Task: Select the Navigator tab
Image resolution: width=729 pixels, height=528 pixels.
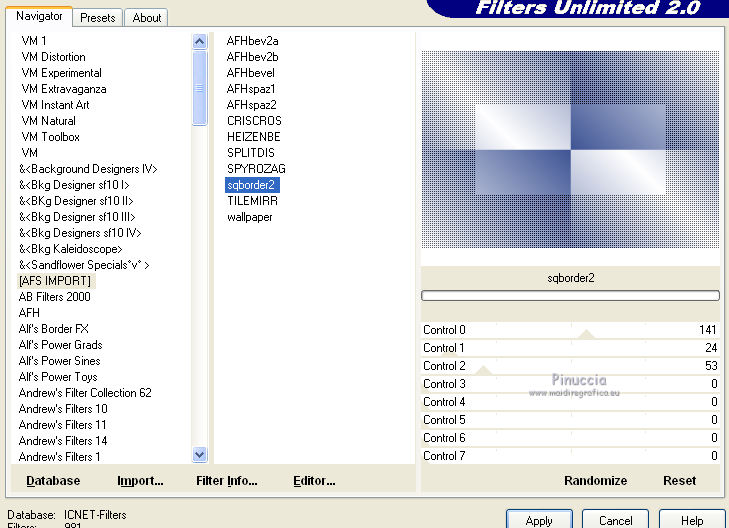Action: (x=39, y=16)
